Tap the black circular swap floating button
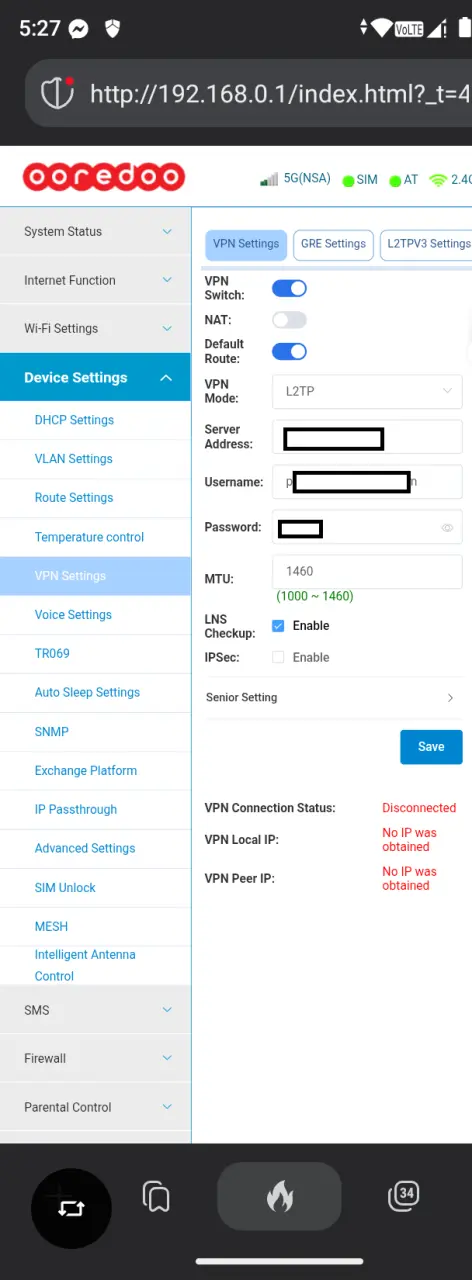Screen dimensions: 472x1280 pos(71,1208)
